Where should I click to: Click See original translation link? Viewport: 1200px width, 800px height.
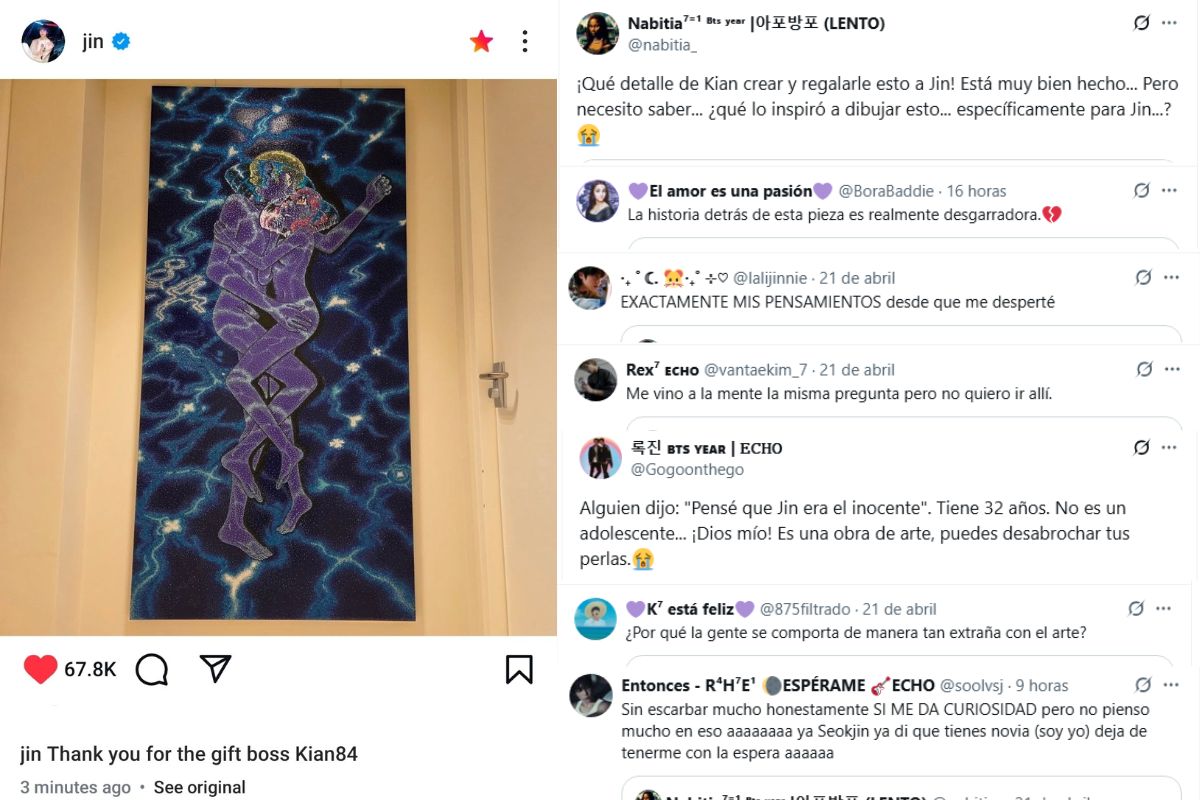coord(199,787)
